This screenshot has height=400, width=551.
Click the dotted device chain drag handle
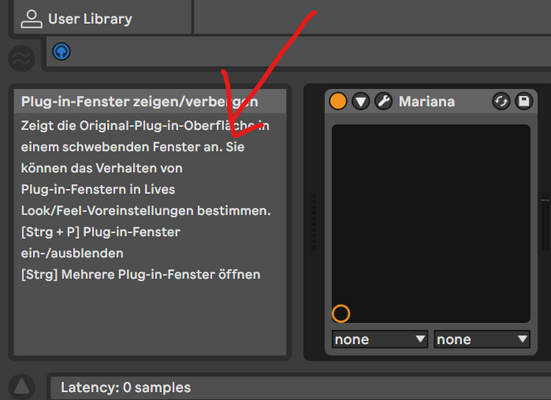tap(314, 221)
